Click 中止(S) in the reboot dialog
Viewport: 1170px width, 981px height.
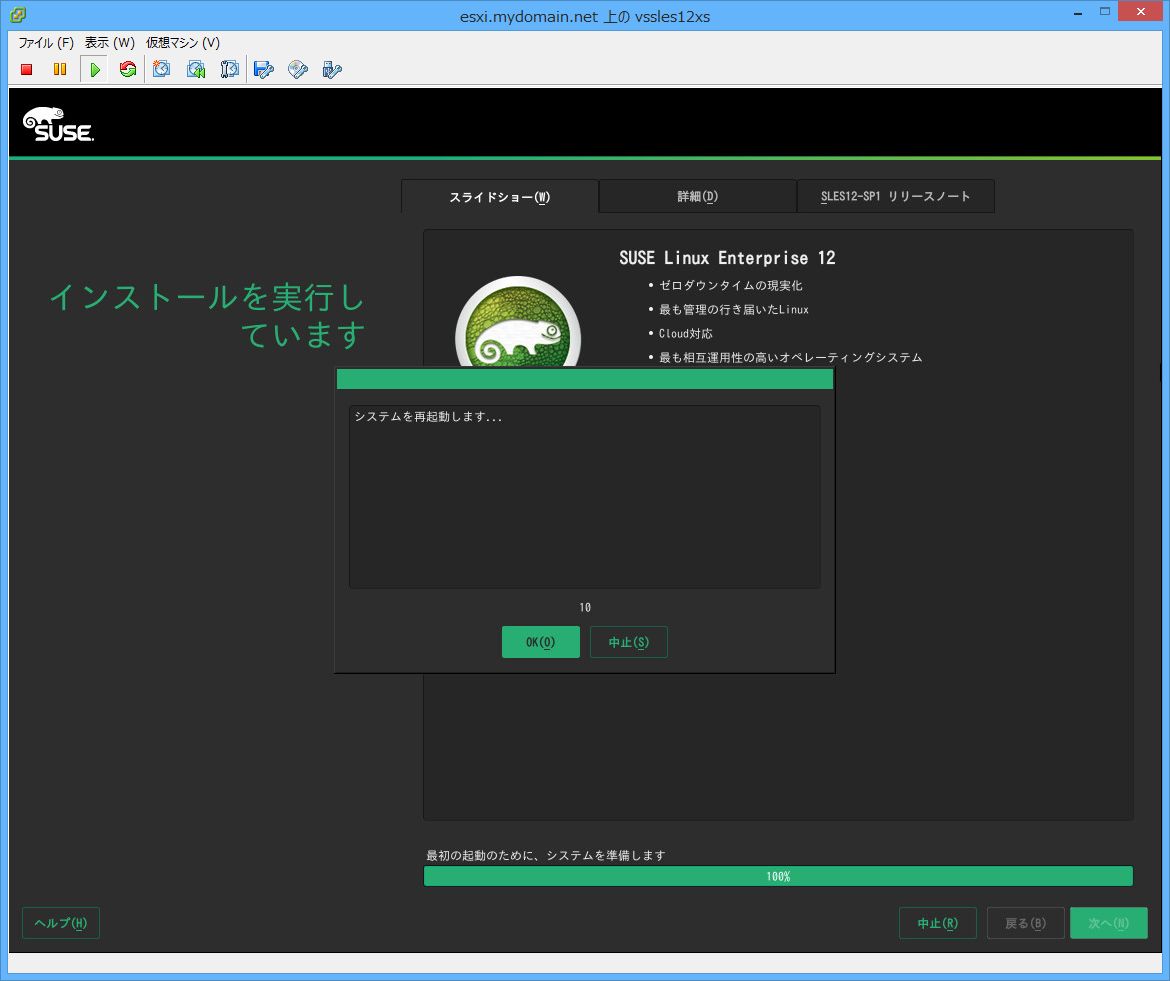[628, 642]
